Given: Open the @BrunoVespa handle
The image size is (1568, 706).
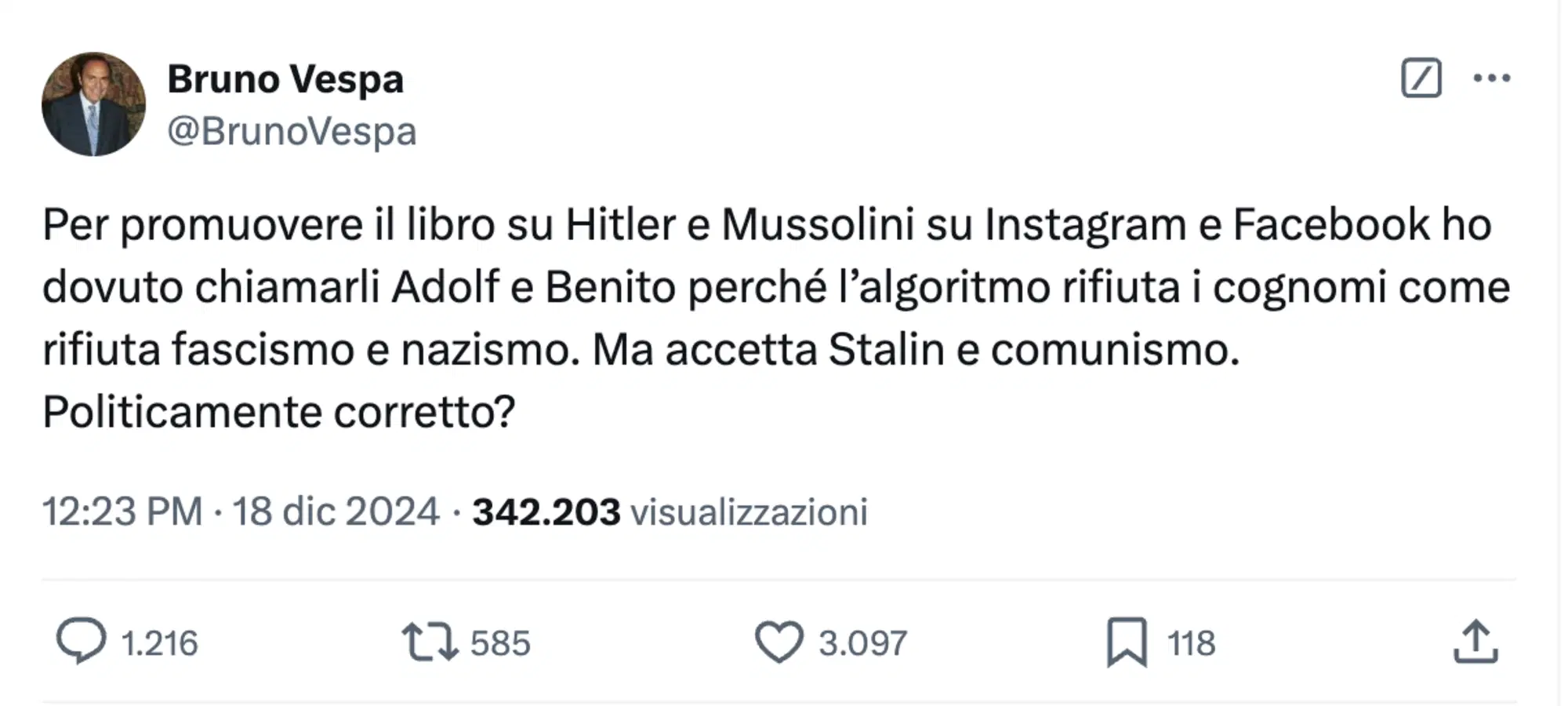Looking at the screenshot, I should coord(292,131).
